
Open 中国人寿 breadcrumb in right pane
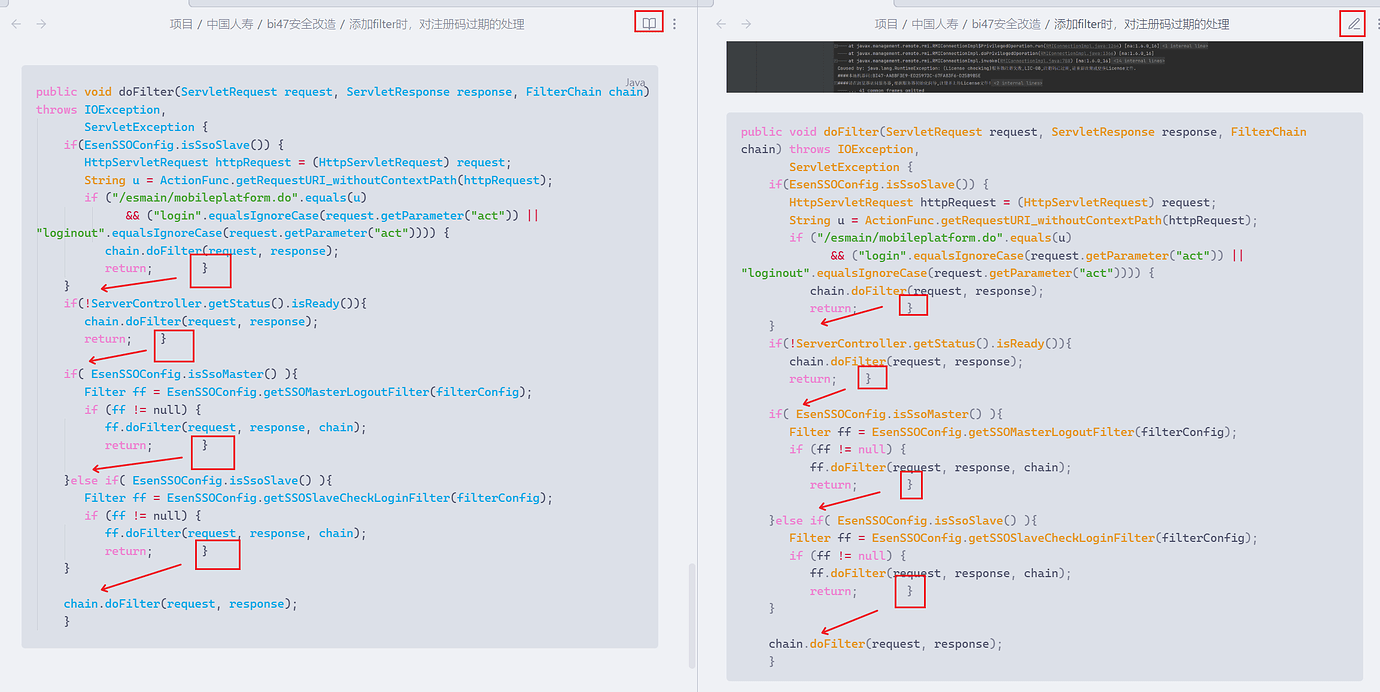coord(937,24)
